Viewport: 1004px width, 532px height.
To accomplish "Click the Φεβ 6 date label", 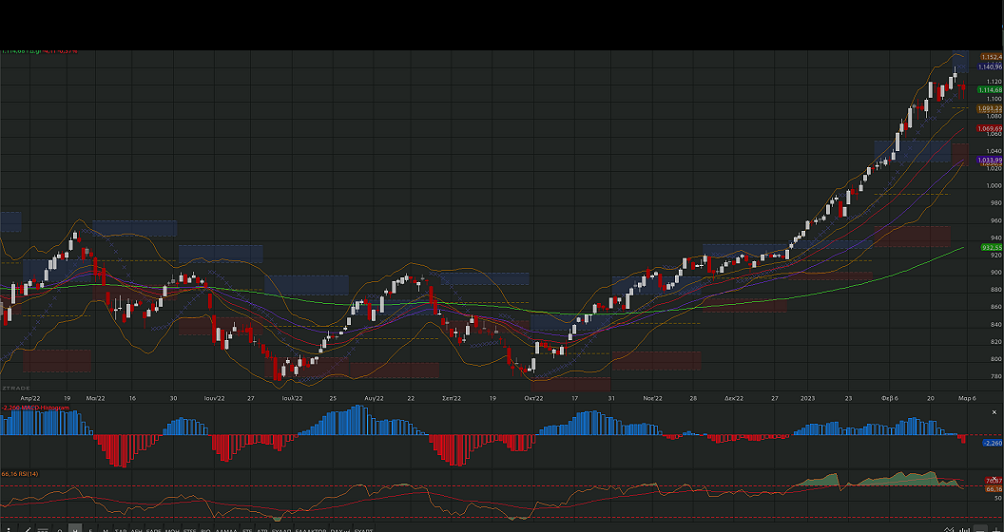I will [x=888, y=398].
